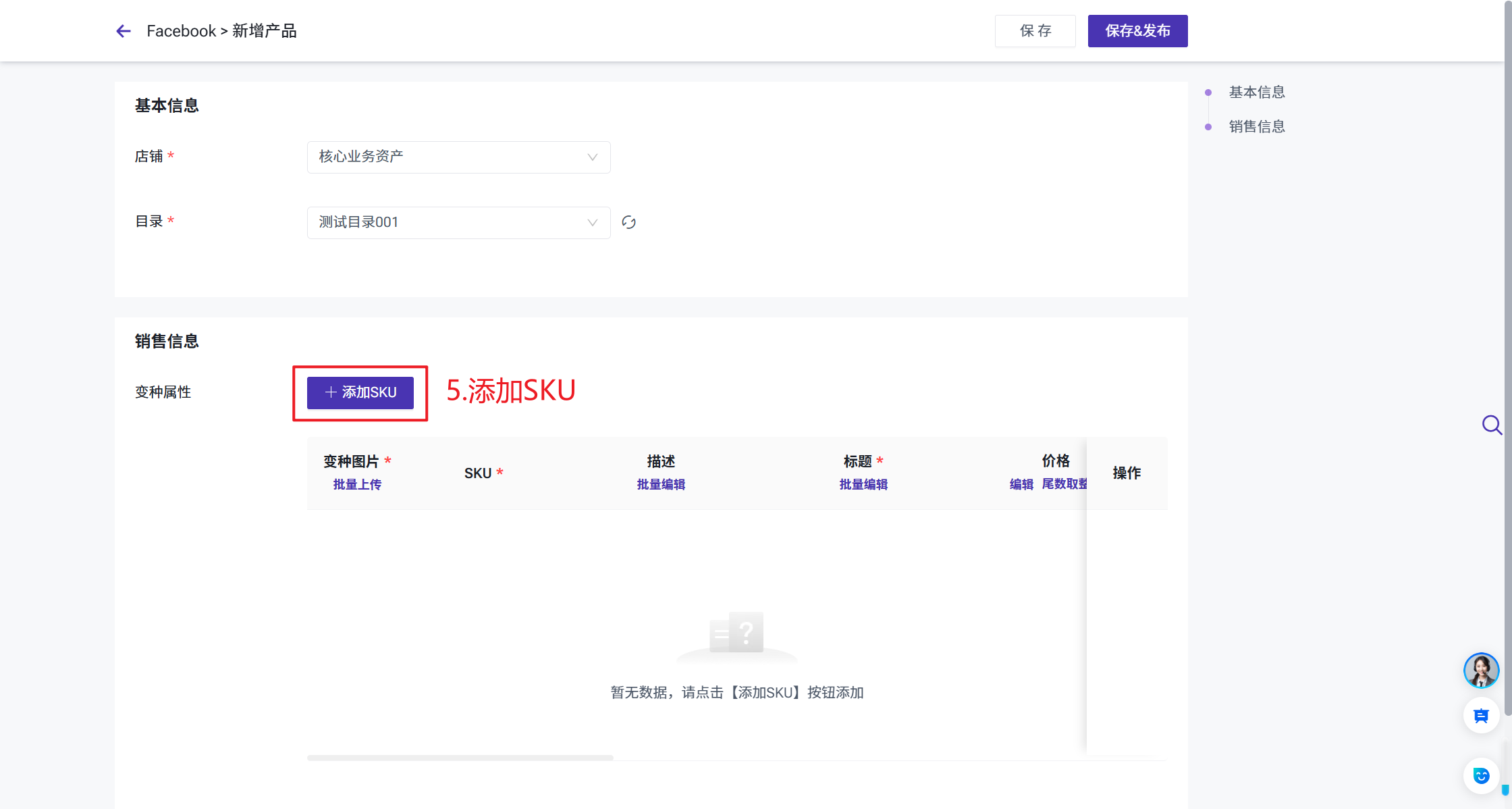Jump to 销售信息 anchor section
Viewport: 1512px width, 809px height.
pos(1256,126)
